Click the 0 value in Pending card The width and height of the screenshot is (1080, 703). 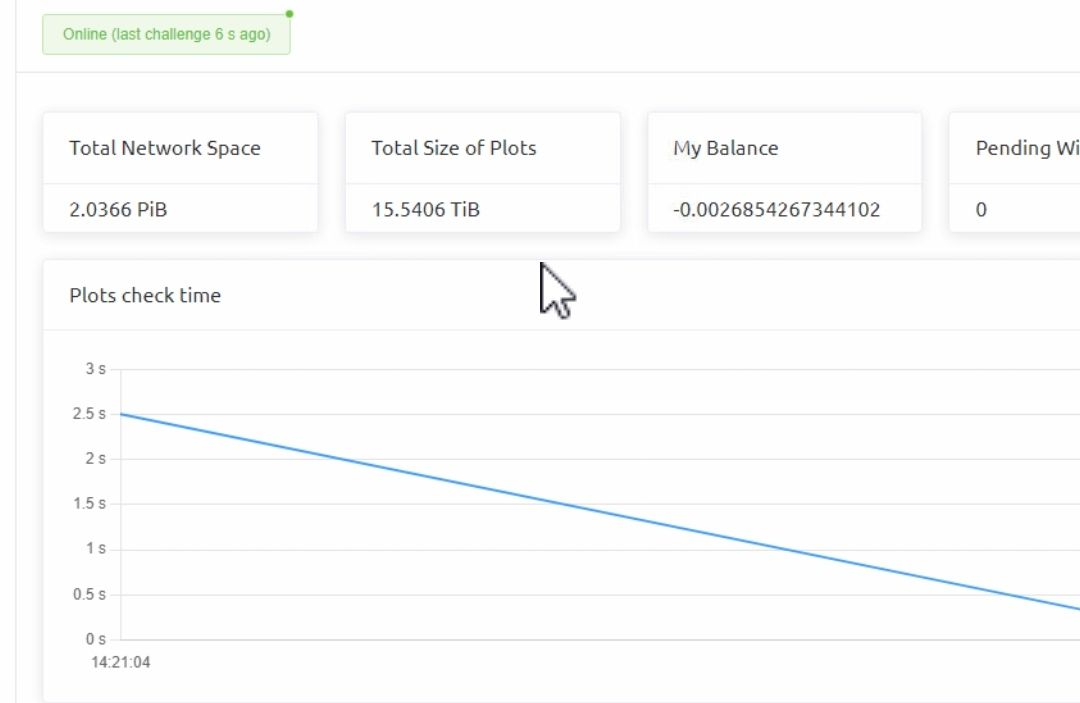coord(981,210)
